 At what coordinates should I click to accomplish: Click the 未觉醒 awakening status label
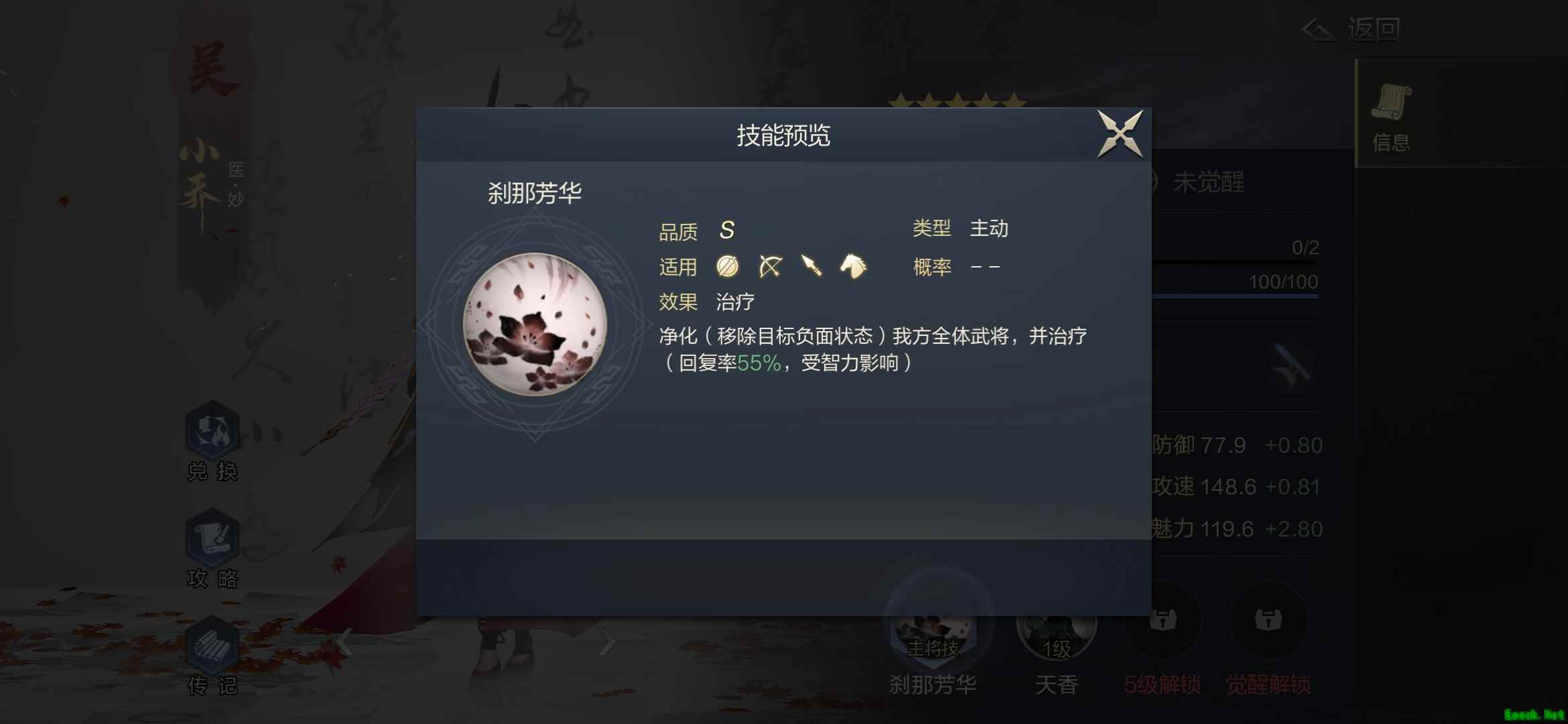click(1208, 182)
